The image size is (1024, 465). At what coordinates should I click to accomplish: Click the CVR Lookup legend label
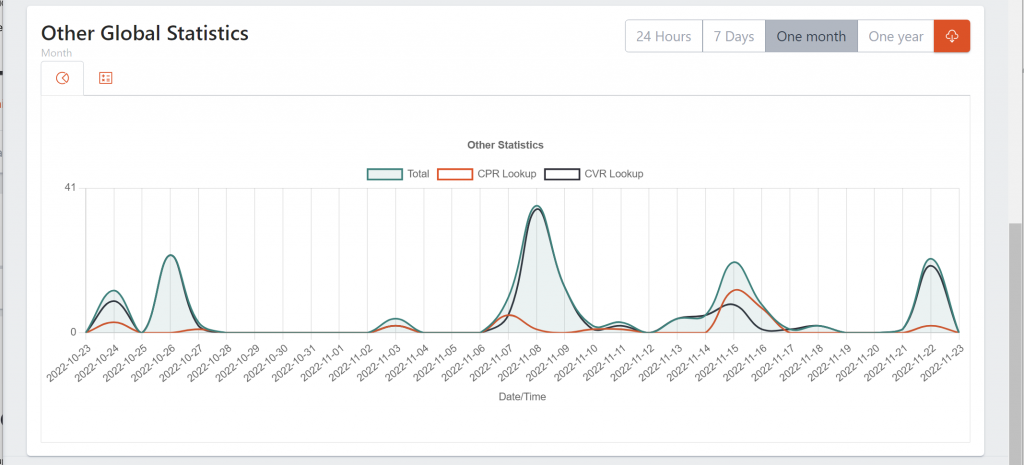click(x=613, y=174)
